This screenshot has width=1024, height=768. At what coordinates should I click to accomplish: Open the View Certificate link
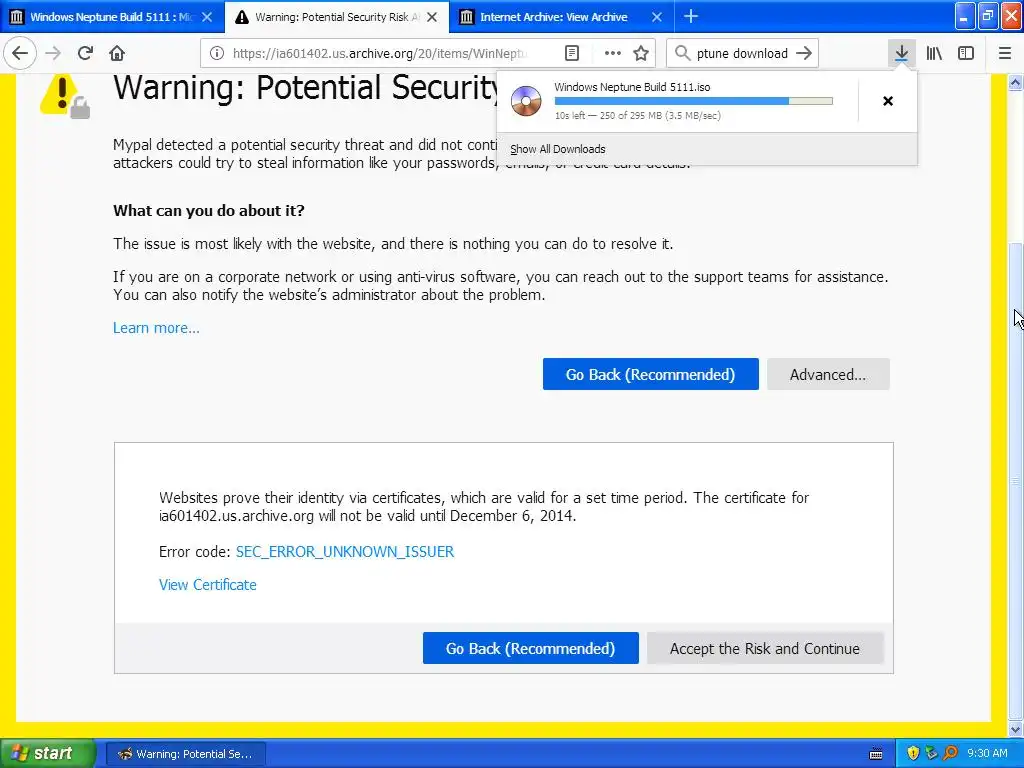point(208,584)
